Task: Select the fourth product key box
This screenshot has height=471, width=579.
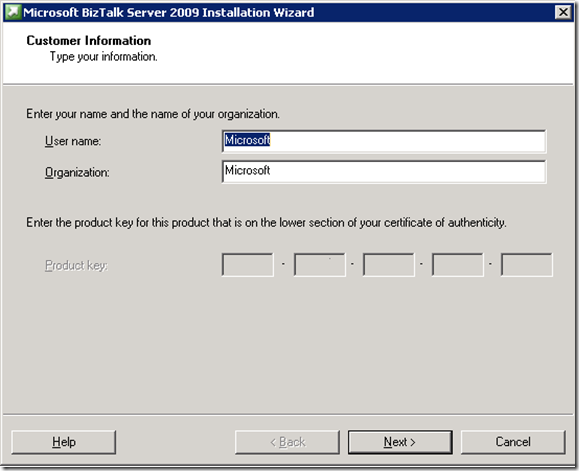Action: tap(458, 265)
